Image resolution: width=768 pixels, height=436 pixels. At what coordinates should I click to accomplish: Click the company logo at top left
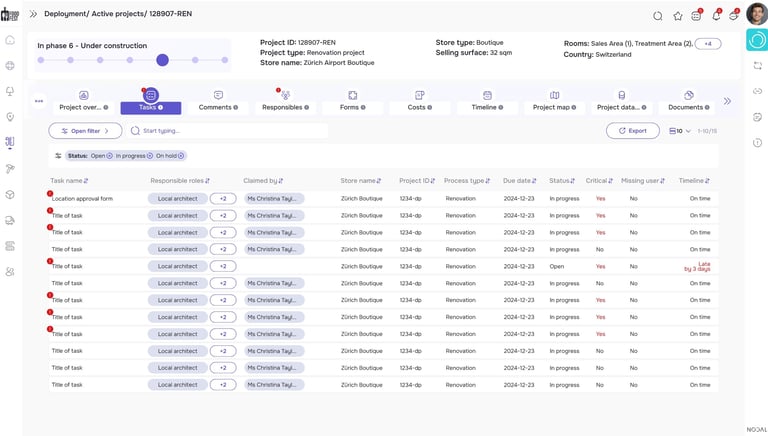pyautogui.click(x=10, y=14)
